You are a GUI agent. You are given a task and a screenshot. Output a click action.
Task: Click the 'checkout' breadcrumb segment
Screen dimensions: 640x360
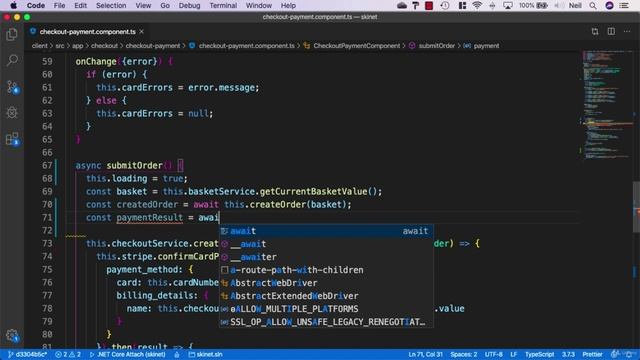(x=104, y=46)
